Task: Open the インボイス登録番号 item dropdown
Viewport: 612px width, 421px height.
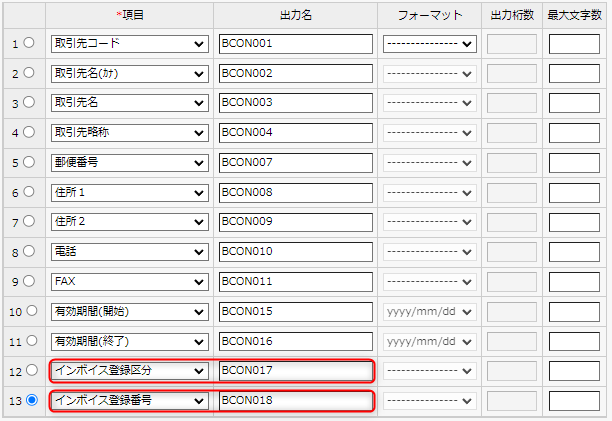Action: [x=129, y=401]
